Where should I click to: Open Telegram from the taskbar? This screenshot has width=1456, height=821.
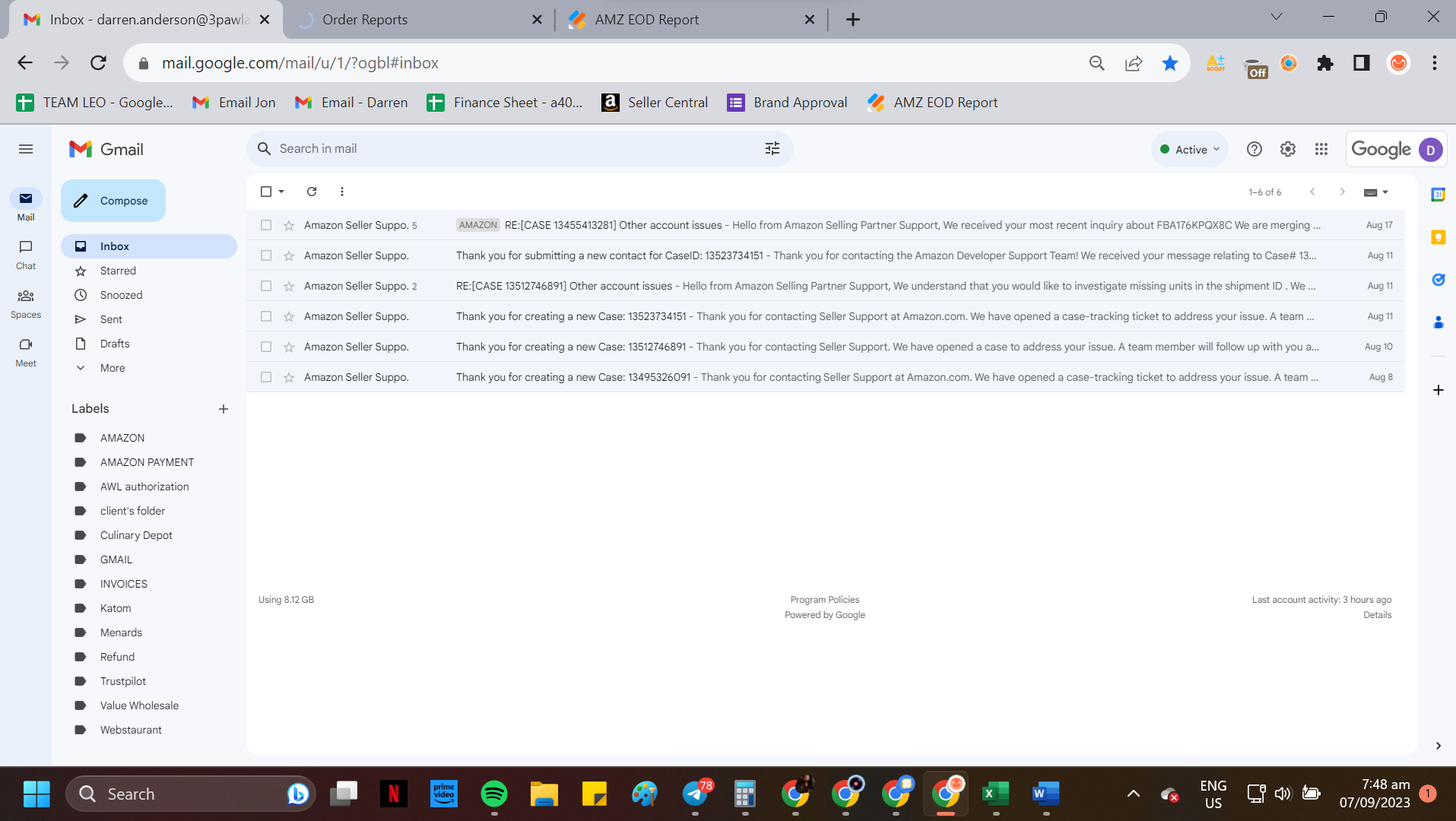(x=696, y=794)
